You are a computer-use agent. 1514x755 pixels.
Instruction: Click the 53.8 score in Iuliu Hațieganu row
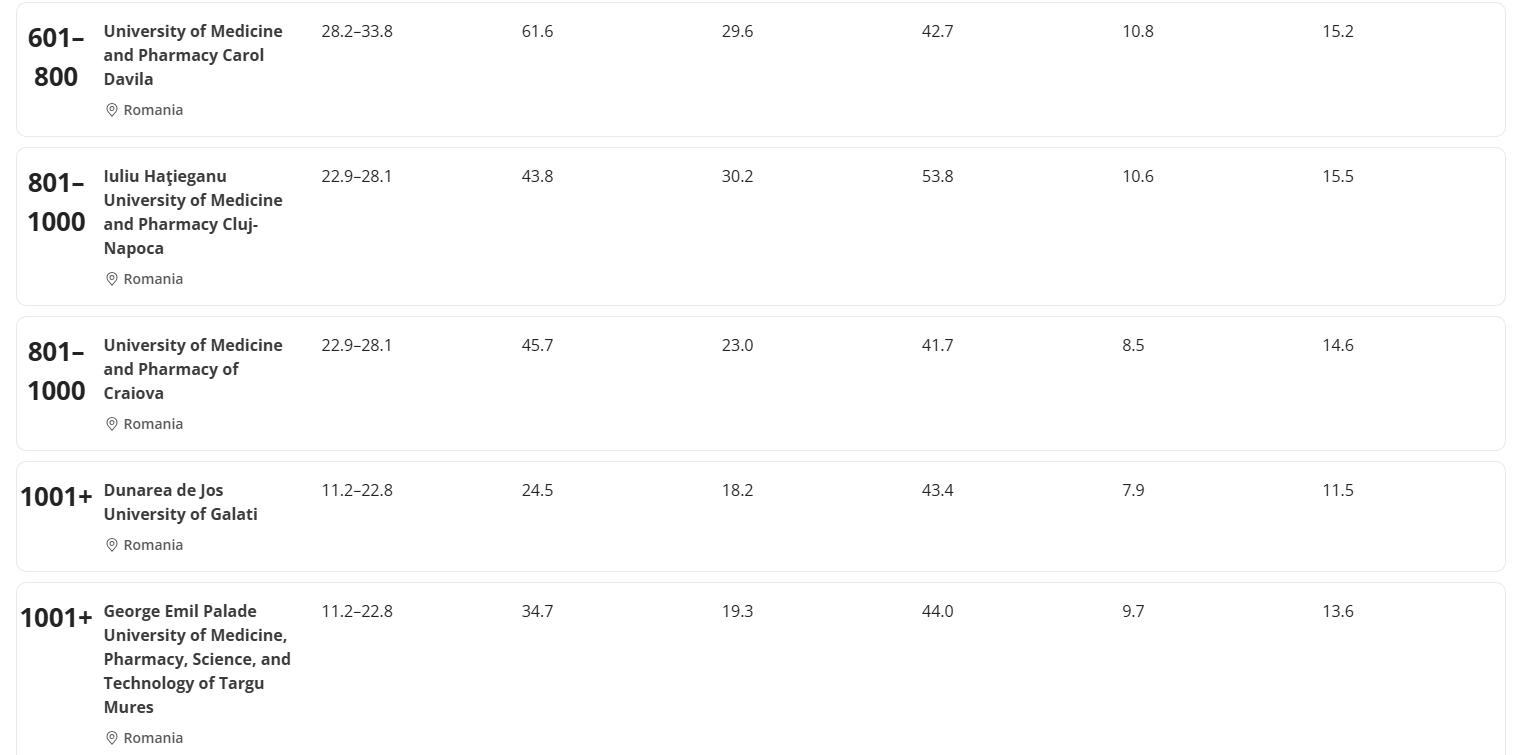[x=937, y=177]
